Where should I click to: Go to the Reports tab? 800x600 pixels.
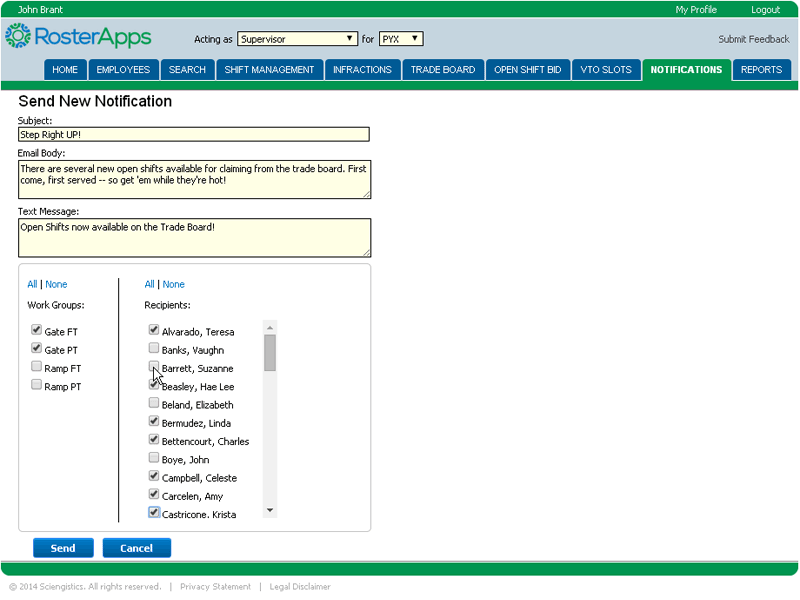761,70
